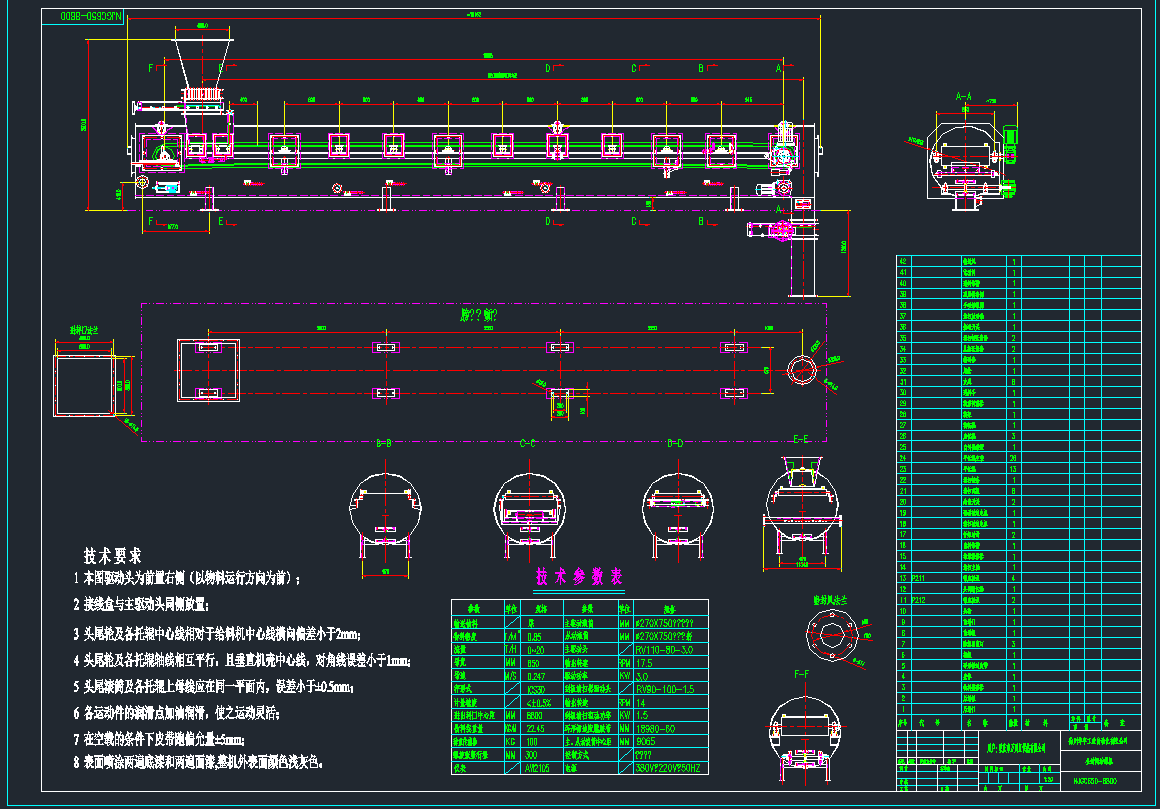The height and width of the screenshot is (809, 1160).
Task: Click the D-D section circular view
Action: pyautogui.click(x=675, y=508)
